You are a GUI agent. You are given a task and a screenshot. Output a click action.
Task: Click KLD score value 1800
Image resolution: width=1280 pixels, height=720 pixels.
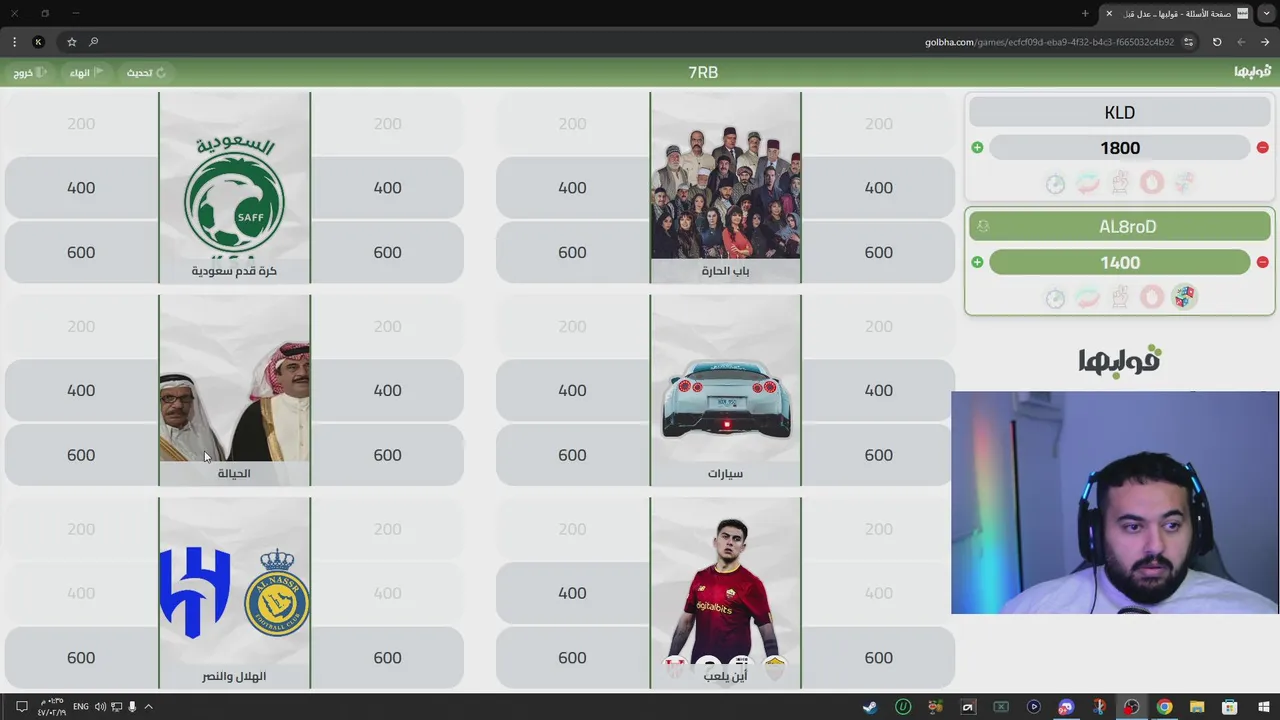click(1120, 148)
